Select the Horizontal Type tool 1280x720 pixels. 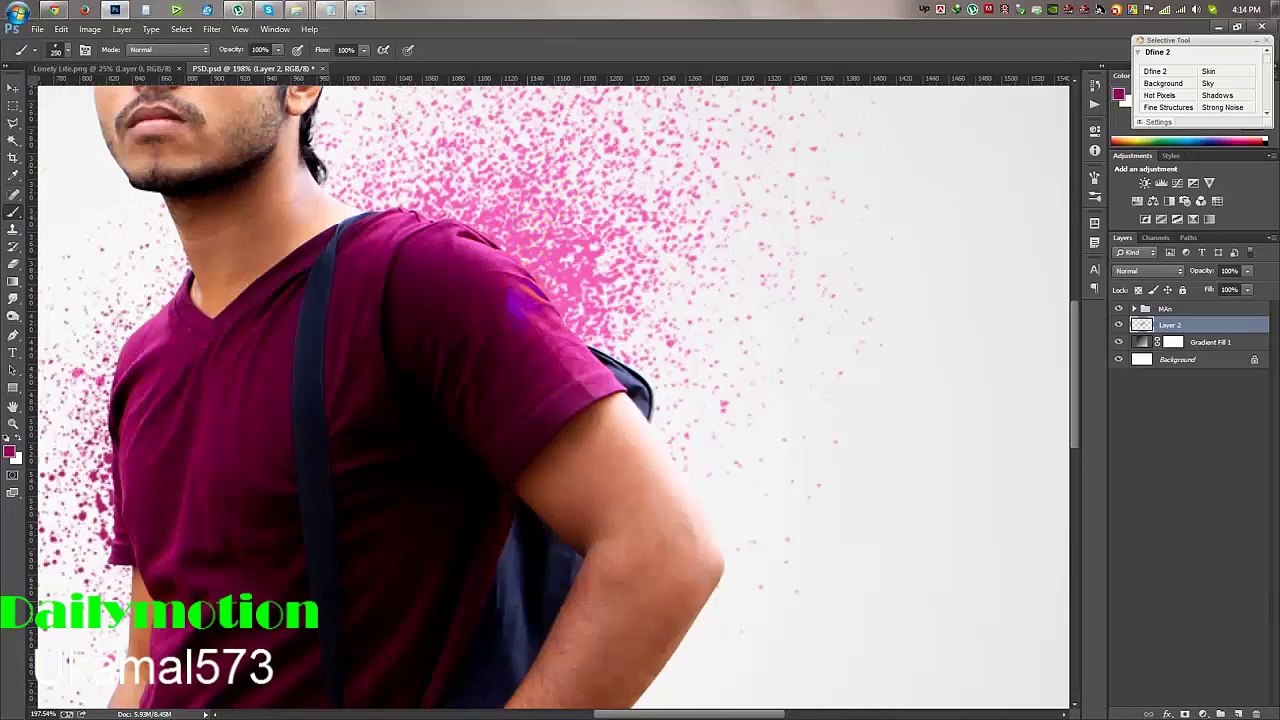[13, 353]
